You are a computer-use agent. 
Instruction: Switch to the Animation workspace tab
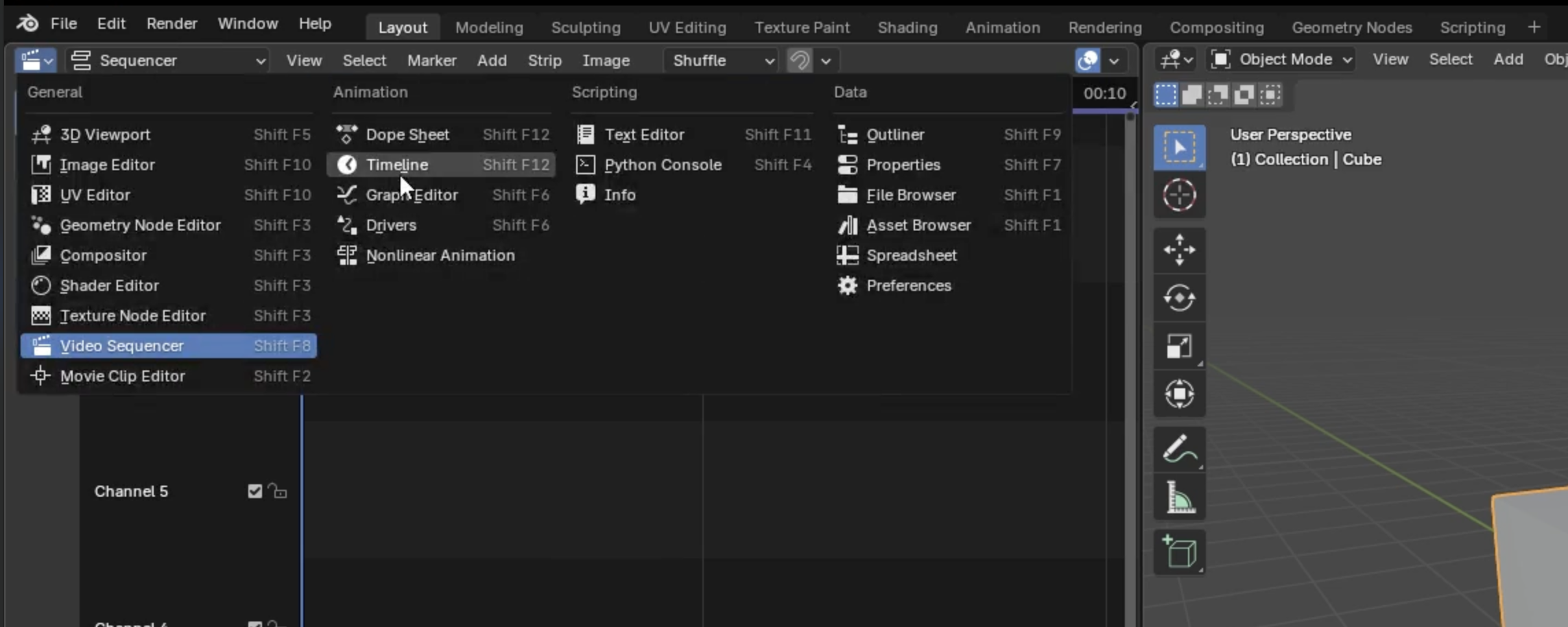(x=1003, y=27)
